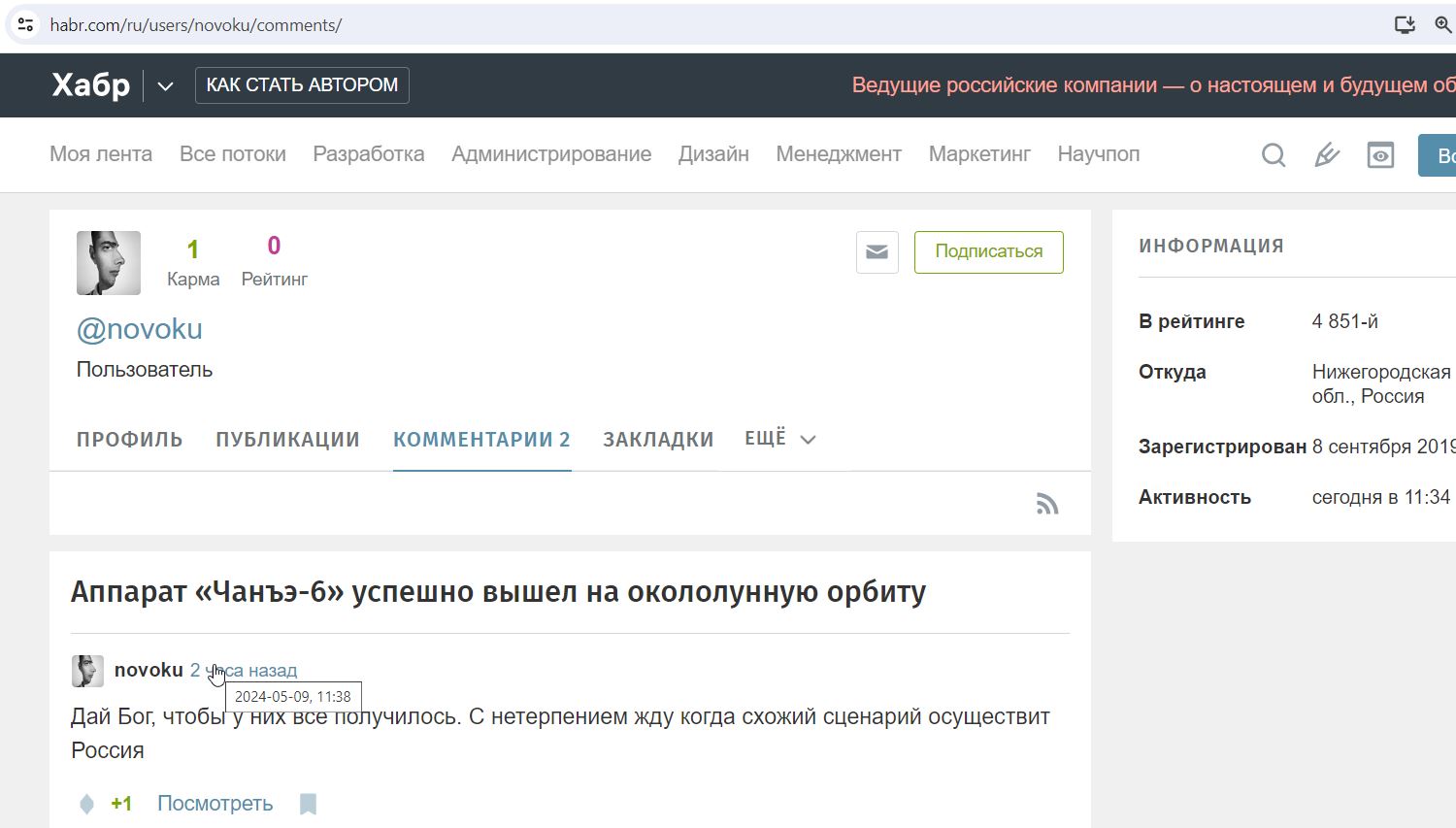Expand the ЕЩЁ dropdown tab
Image resolution: width=1456 pixels, height=828 pixels.
coord(780,439)
